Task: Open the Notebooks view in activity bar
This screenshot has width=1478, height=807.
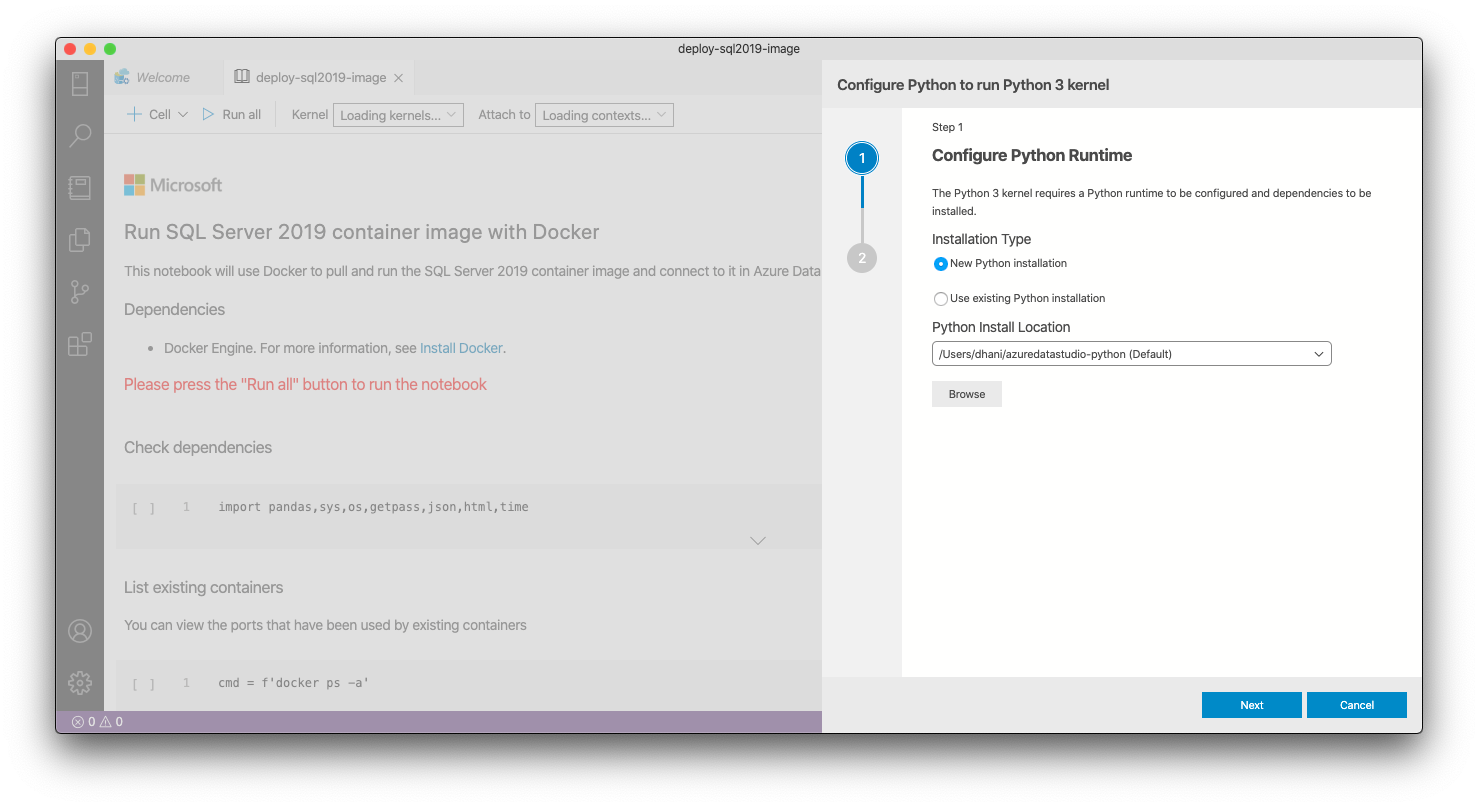Action: (80, 188)
